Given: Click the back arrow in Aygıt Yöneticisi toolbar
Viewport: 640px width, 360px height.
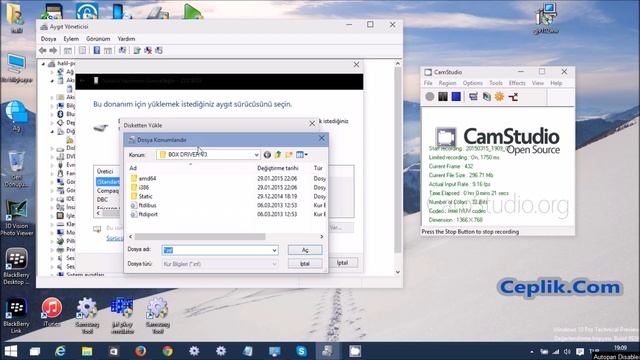Looking at the screenshot, I should [x=42, y=51].
